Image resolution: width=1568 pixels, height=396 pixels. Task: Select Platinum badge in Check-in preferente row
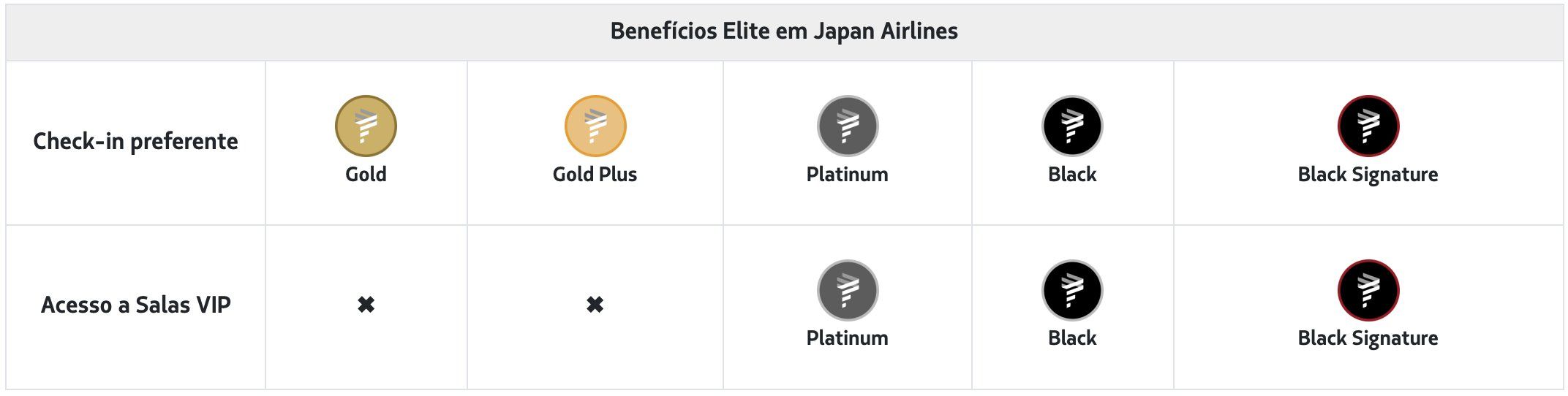tap(848, 126)
